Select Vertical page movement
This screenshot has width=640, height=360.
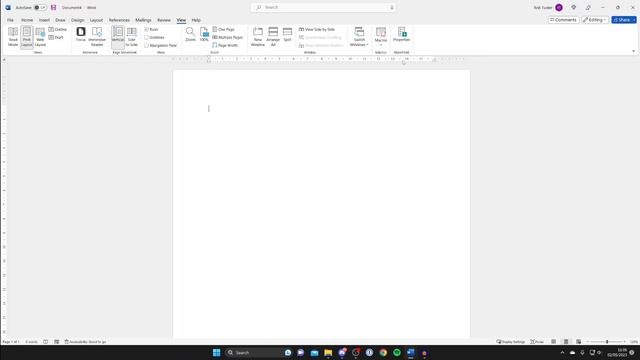(x=118, y=37)
